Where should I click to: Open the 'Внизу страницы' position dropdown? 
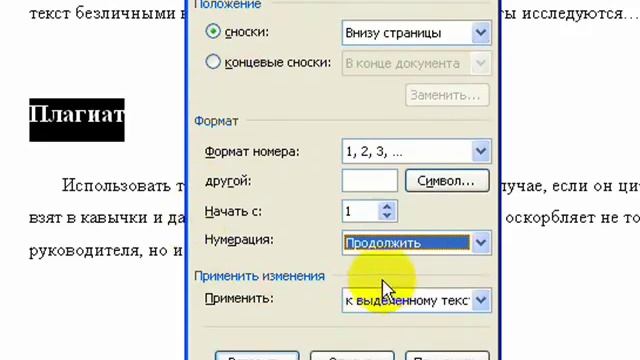pos(416,33)
